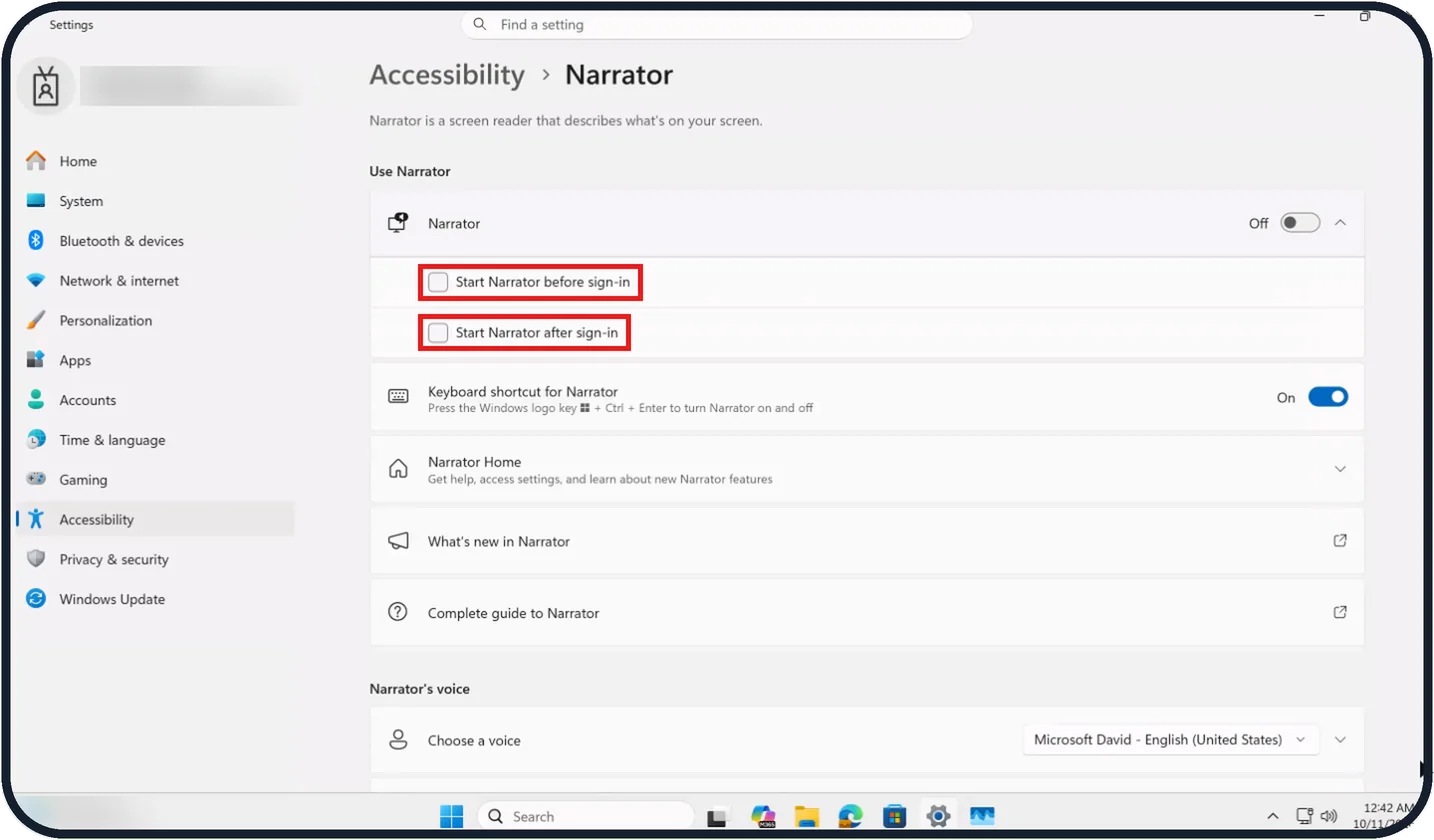Check Start Narrator before sign-in
1434x840 pixels.
438,283
